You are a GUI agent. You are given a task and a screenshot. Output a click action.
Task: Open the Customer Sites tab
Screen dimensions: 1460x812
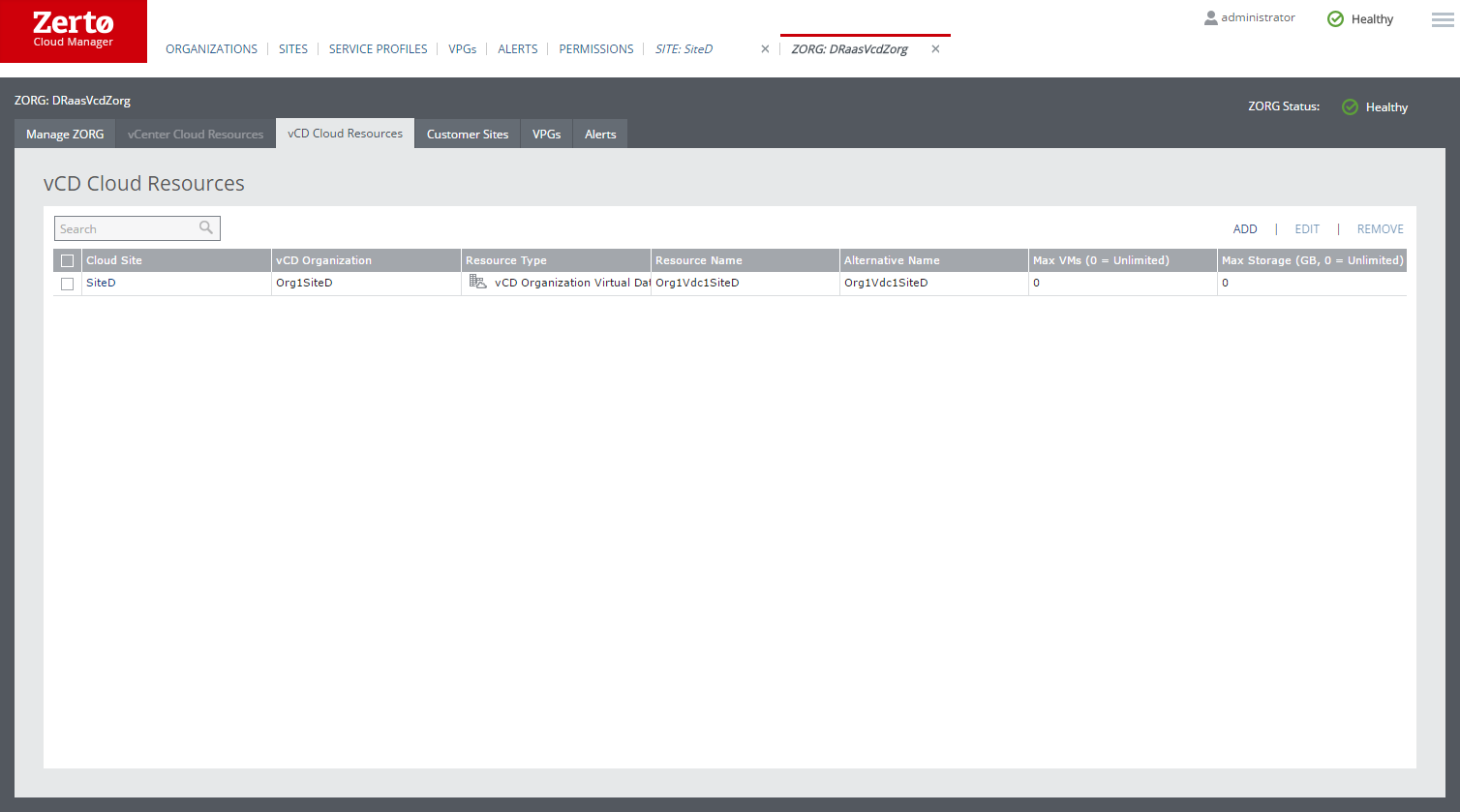tap(468, 134)
